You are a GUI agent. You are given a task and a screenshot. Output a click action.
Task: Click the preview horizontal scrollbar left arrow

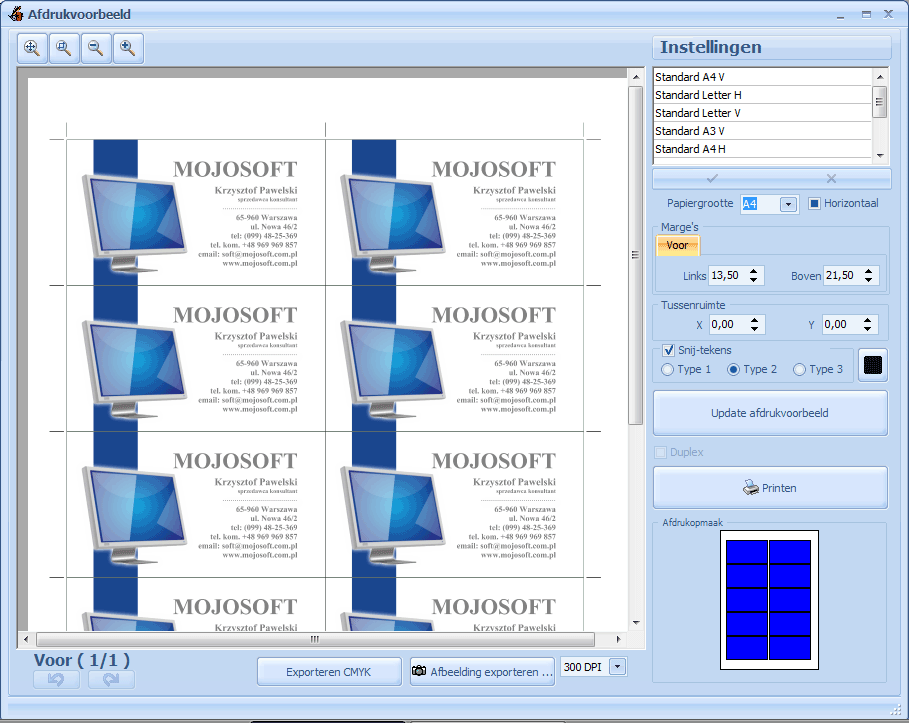pyautogui.click(x=26, y=639)
